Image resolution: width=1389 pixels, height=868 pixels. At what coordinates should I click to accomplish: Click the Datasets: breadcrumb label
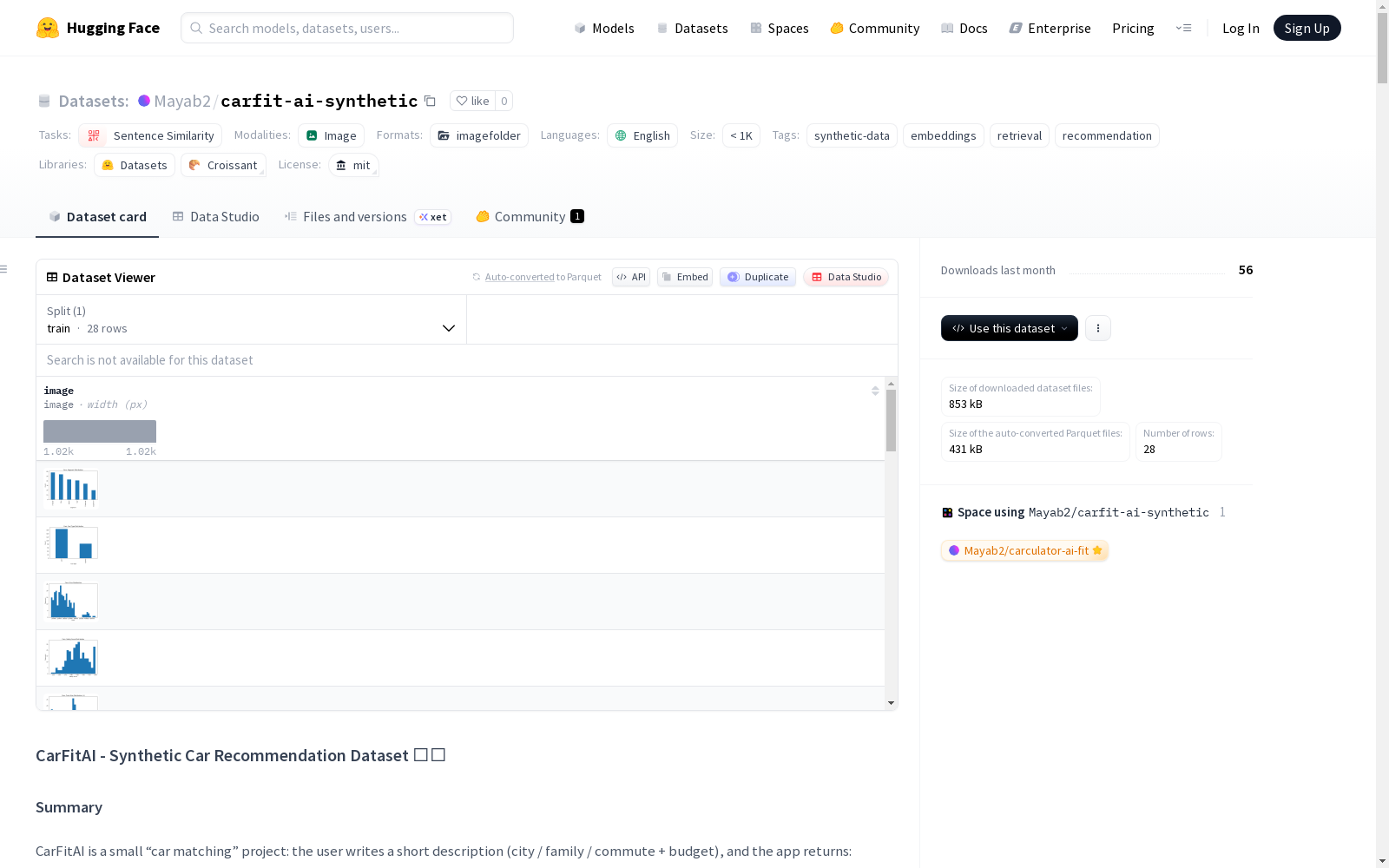[x=94, y=101]
